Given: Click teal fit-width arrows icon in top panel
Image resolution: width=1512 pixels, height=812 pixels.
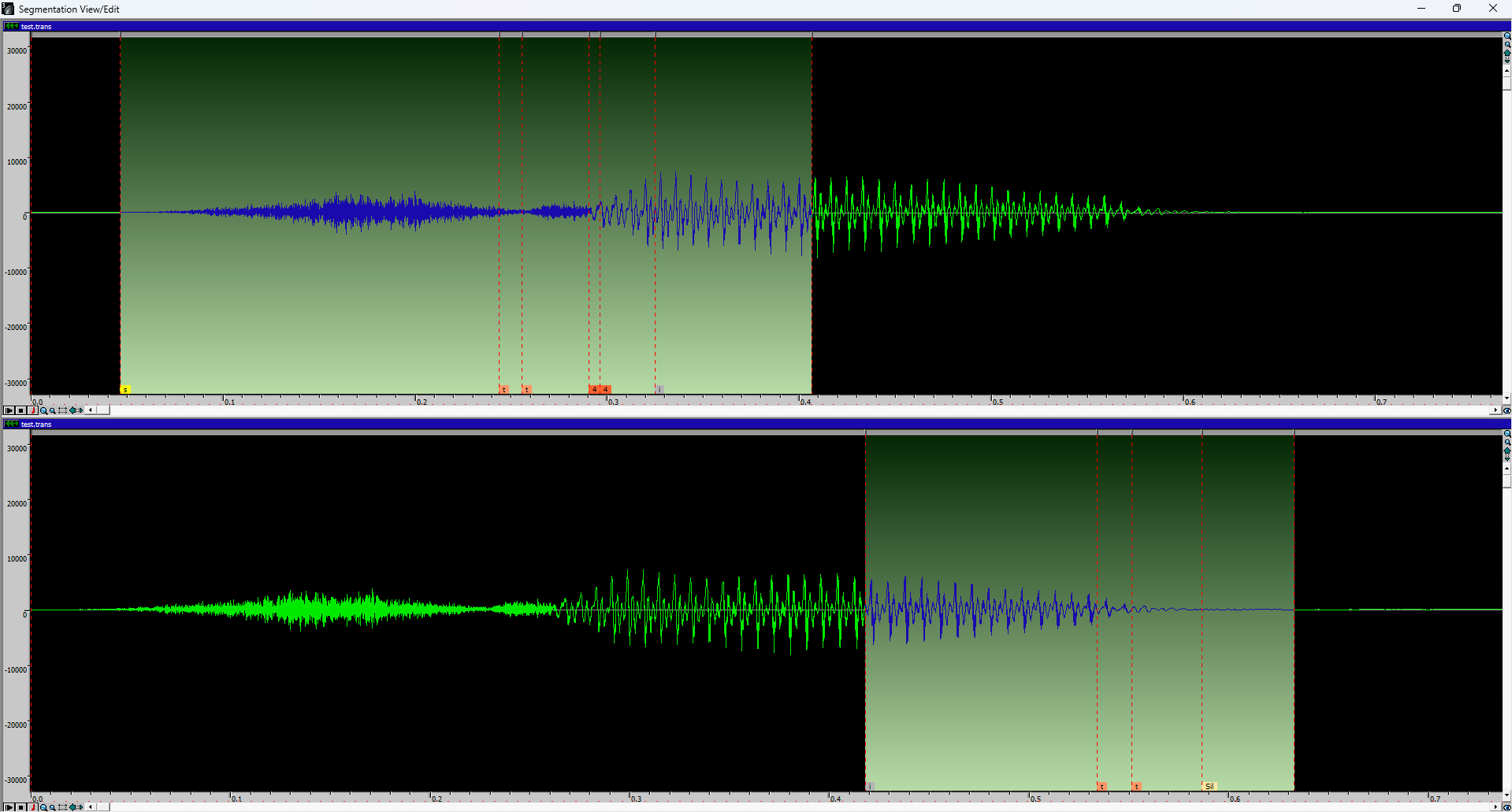Looking at the screenshot, I should [x=76, y=410].
